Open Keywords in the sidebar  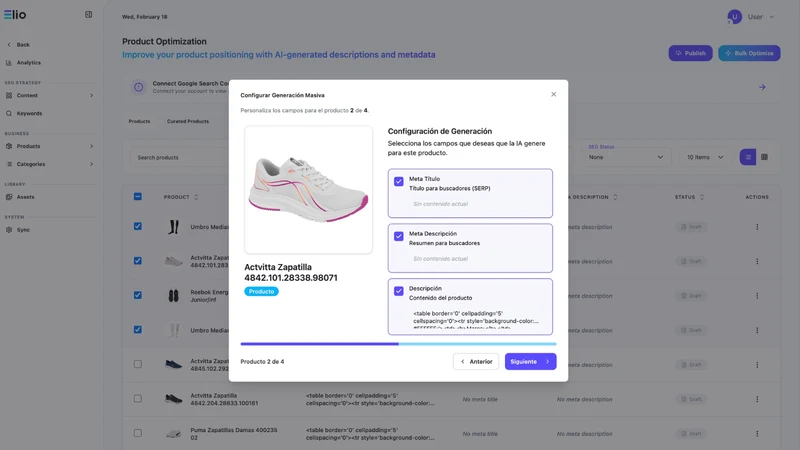click(29, 113)
